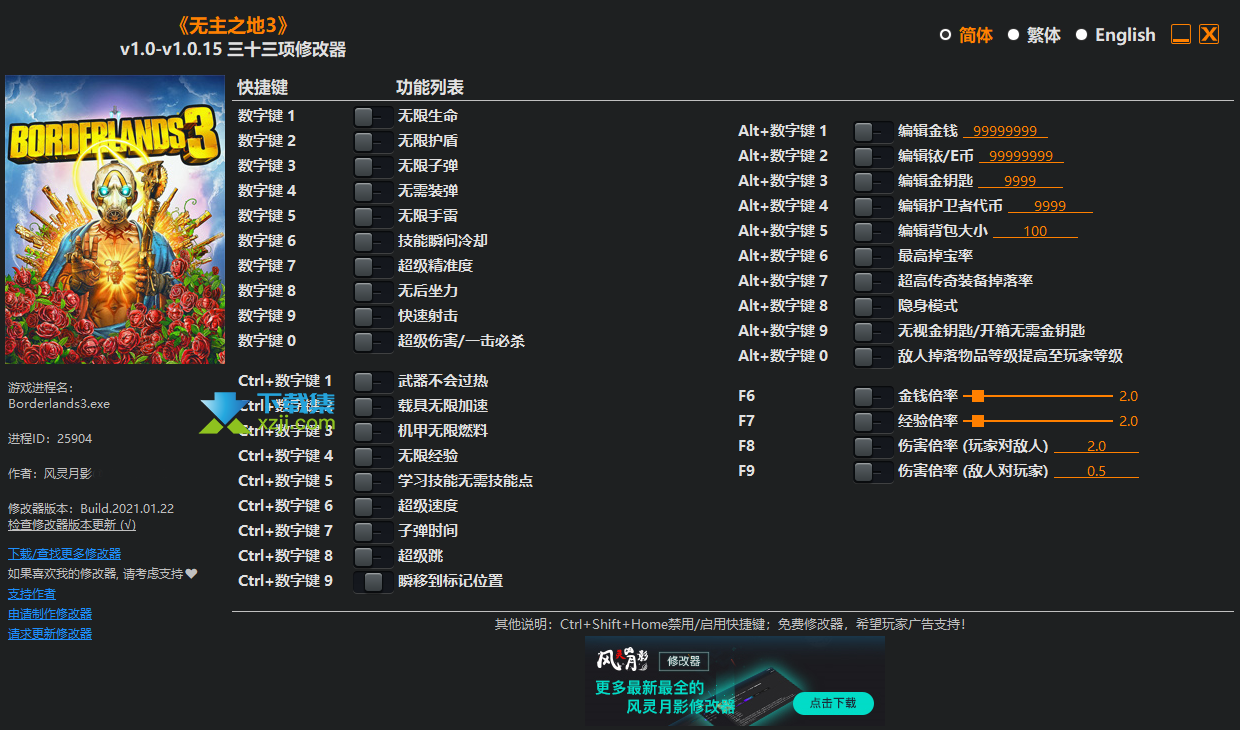Enable 超高传奇装备掉落率 switch
1240x730 pixels.
pyautogui.click(x=873, y=281)
